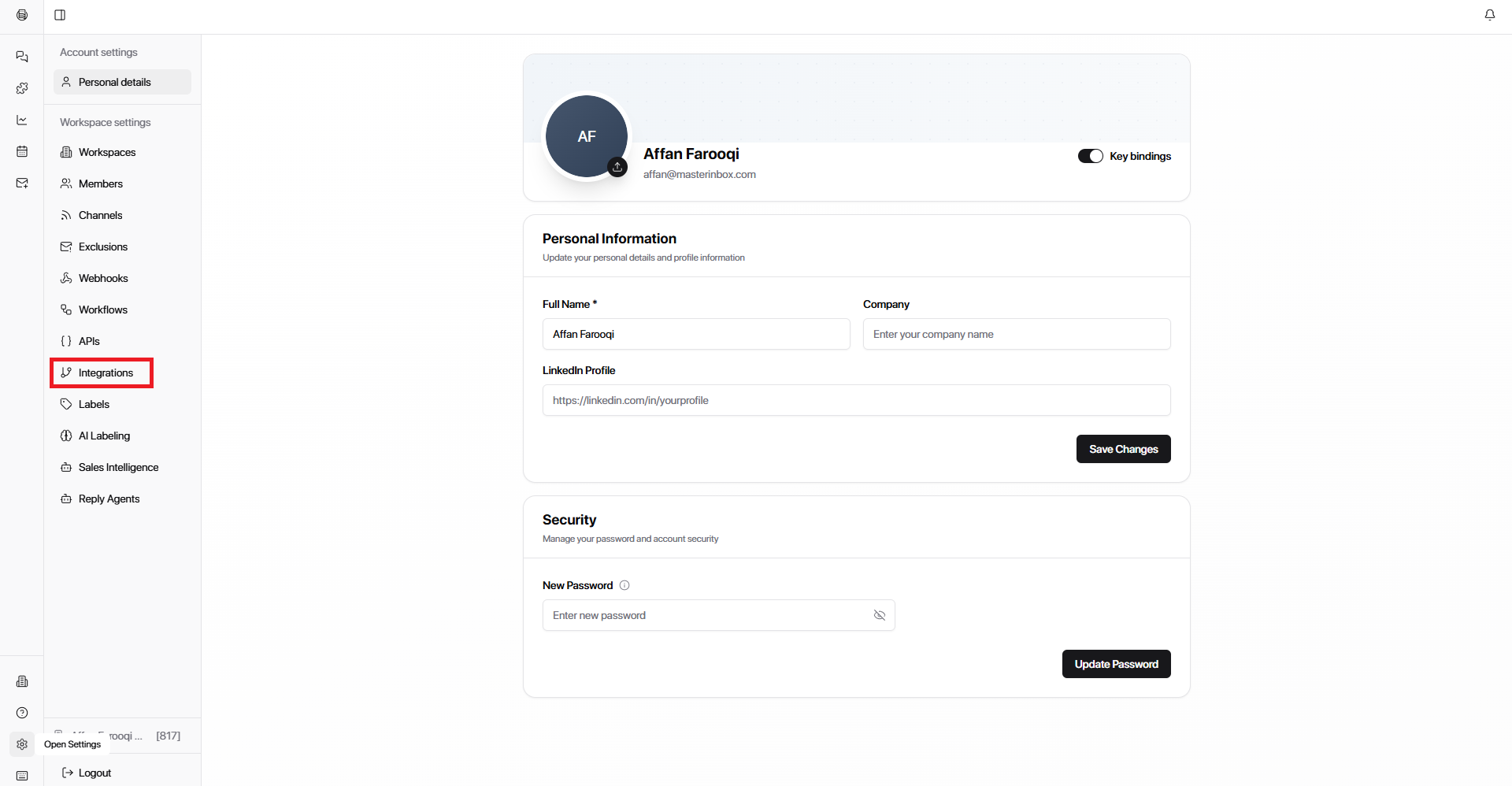This screenshot has width=1512, height=786.
Task: Select Webhooks in workspace settings
Action: click(x=103, y=278)
